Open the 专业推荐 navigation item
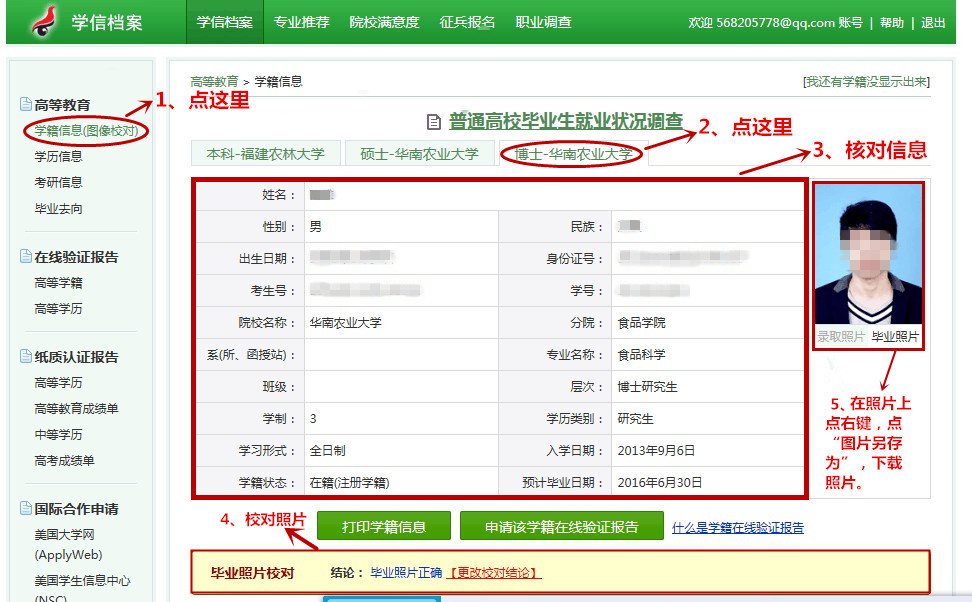The image size is (972, 602). click(x=301, y=22)
